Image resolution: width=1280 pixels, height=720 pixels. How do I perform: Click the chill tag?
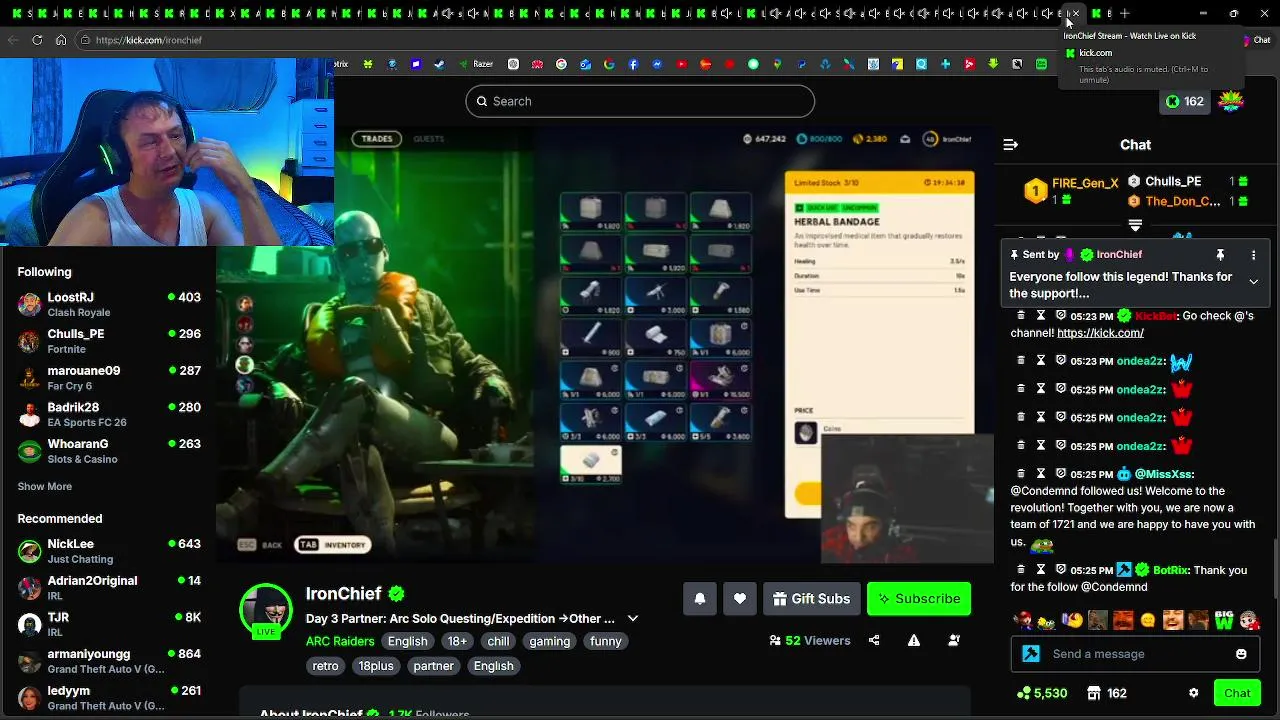(498, 641)
